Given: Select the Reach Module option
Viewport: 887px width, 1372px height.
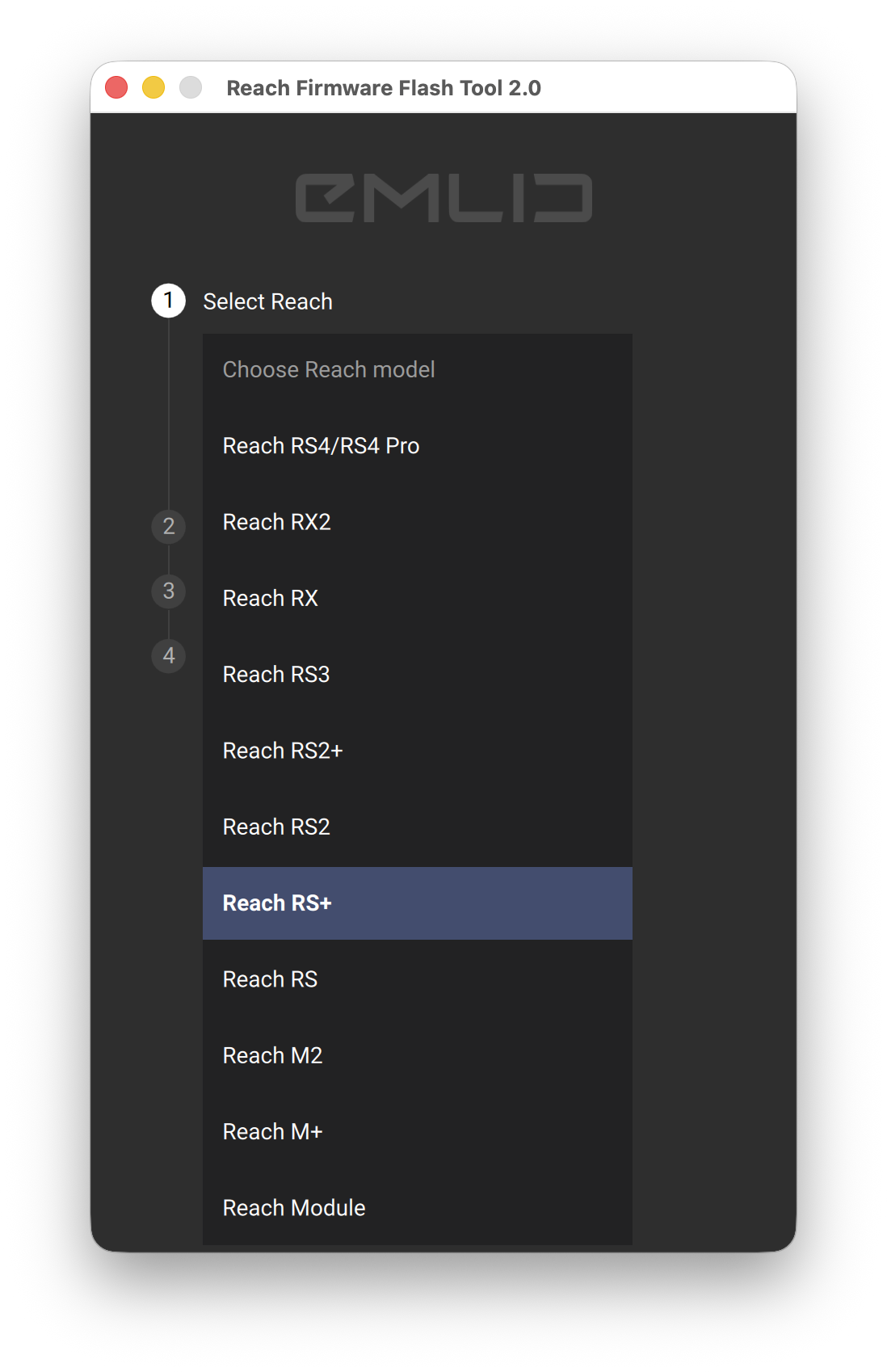Looking at the screenshot, I should pyautogui.click(x=418, y=1208).
